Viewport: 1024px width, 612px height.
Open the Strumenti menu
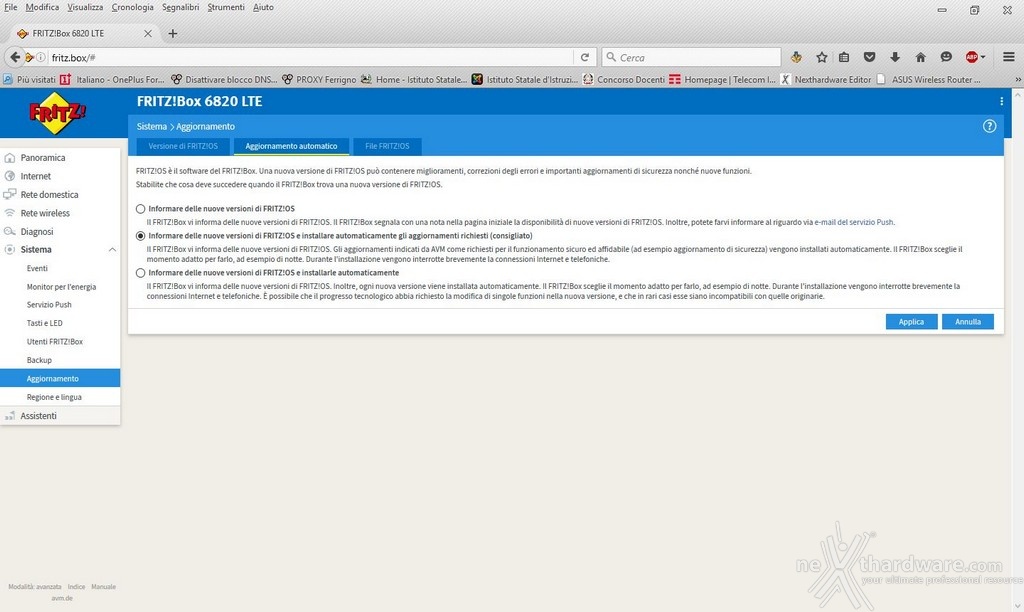click(226, 7)
